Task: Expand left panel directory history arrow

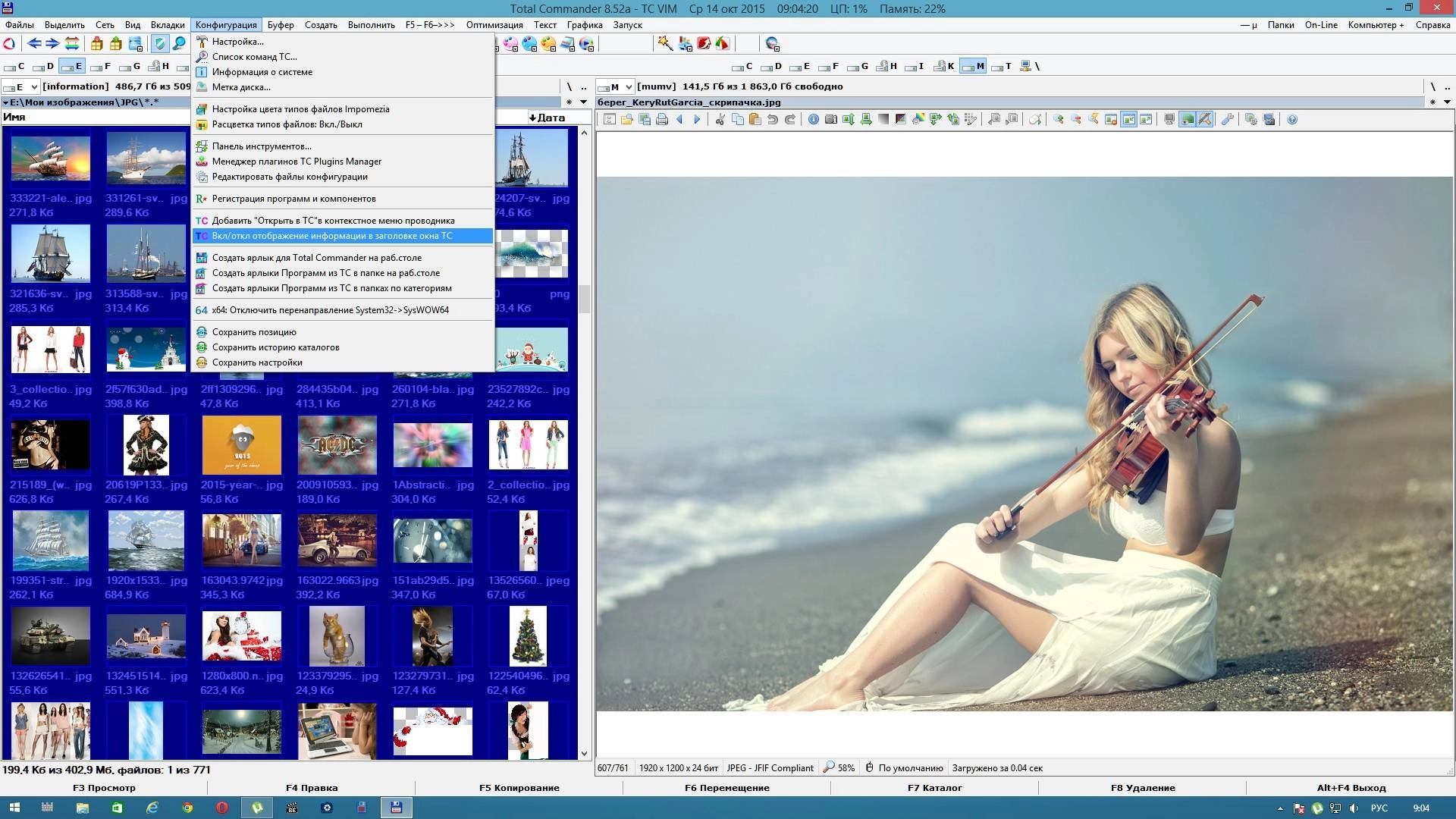Action: (583, 102)
